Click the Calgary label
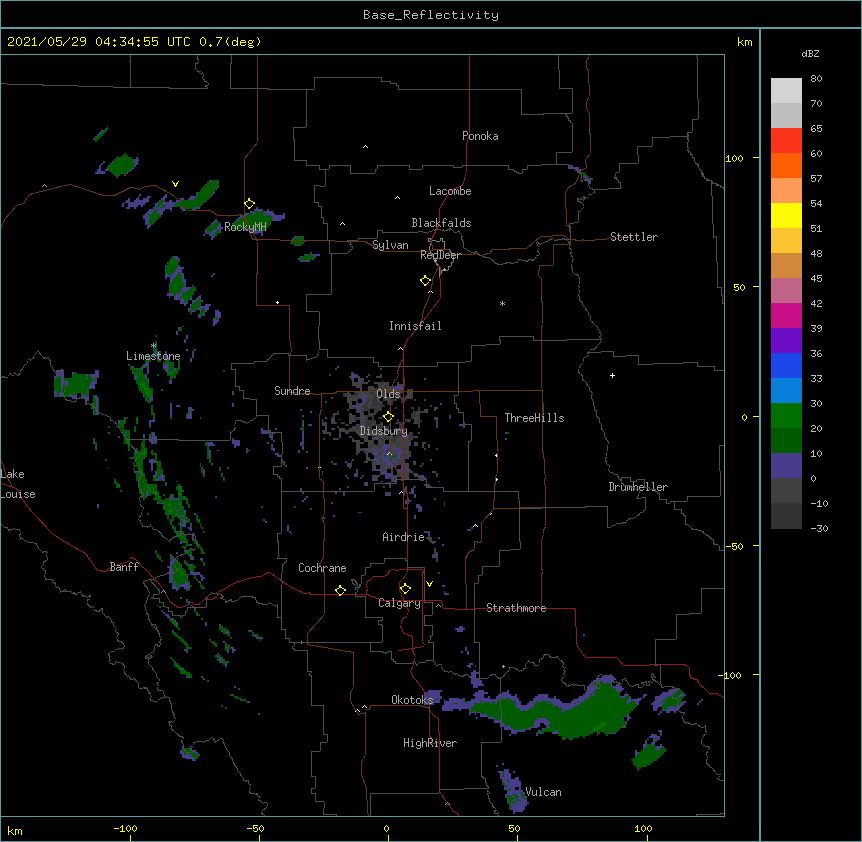Image resolution: width=862 pixels, height=842 pixels. [399, 603]
